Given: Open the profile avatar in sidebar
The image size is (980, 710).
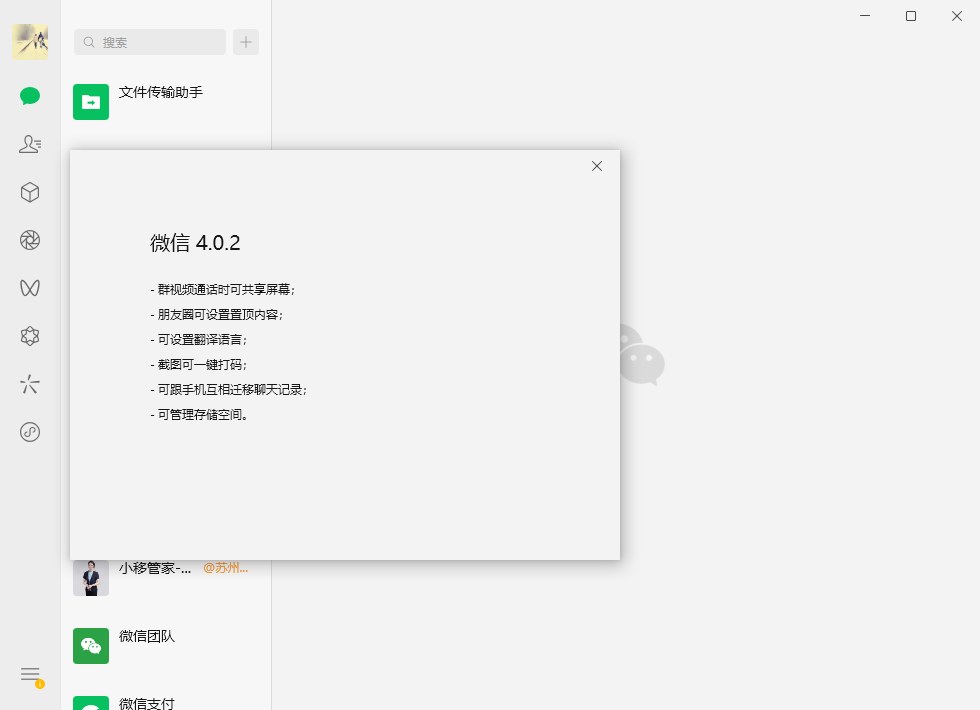Looking at the screenshot, I should click(30, 42).
